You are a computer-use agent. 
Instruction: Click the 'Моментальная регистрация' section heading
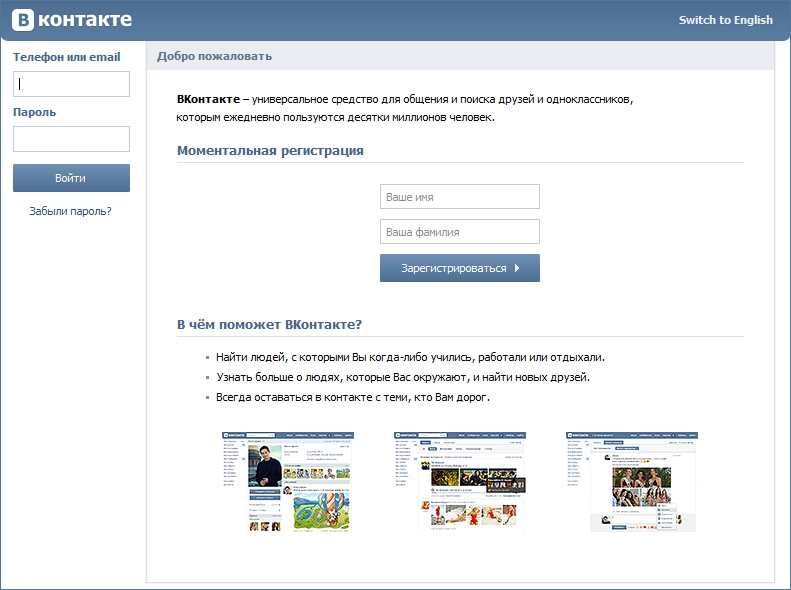tap(270, 151)
